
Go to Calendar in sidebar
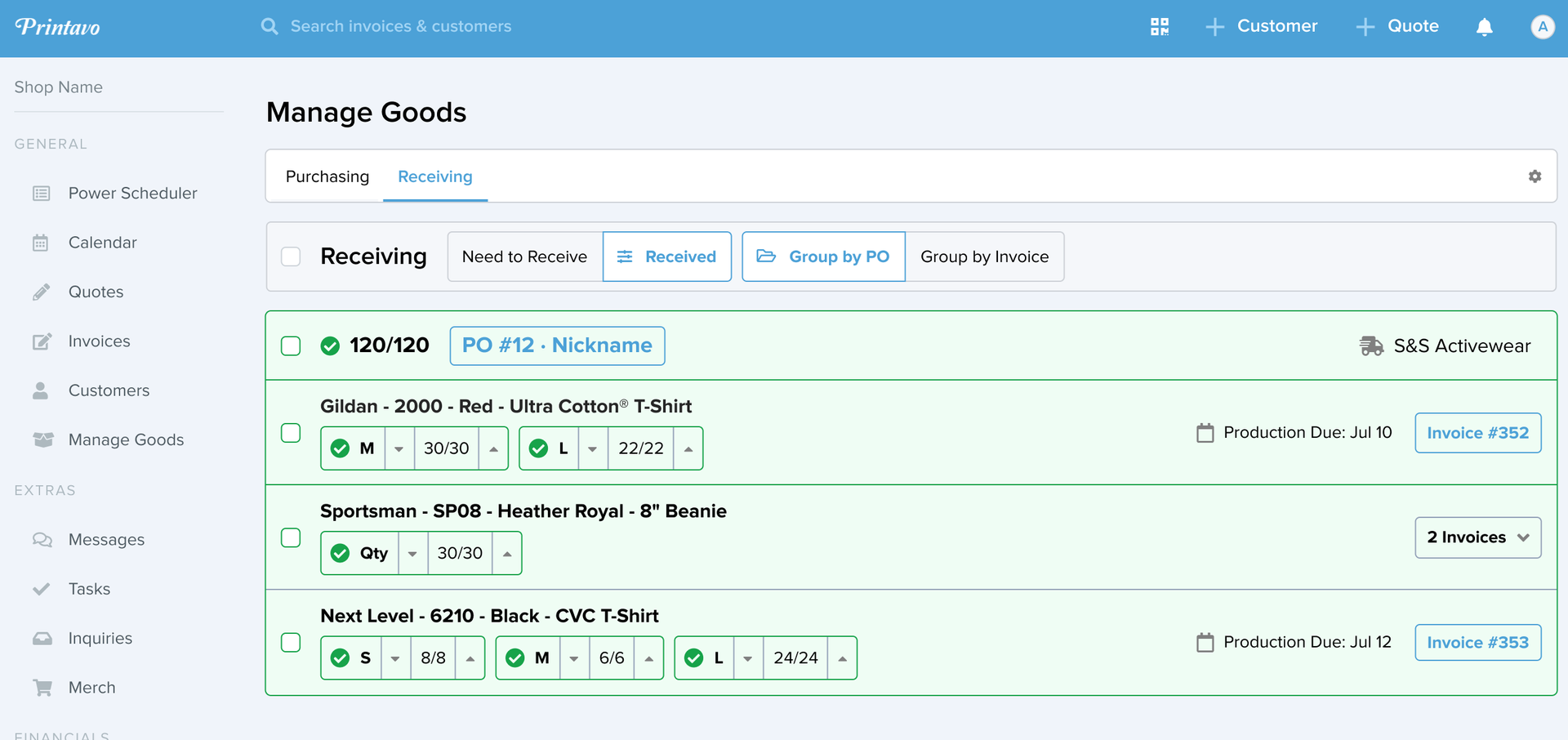(x=103, y=243)
